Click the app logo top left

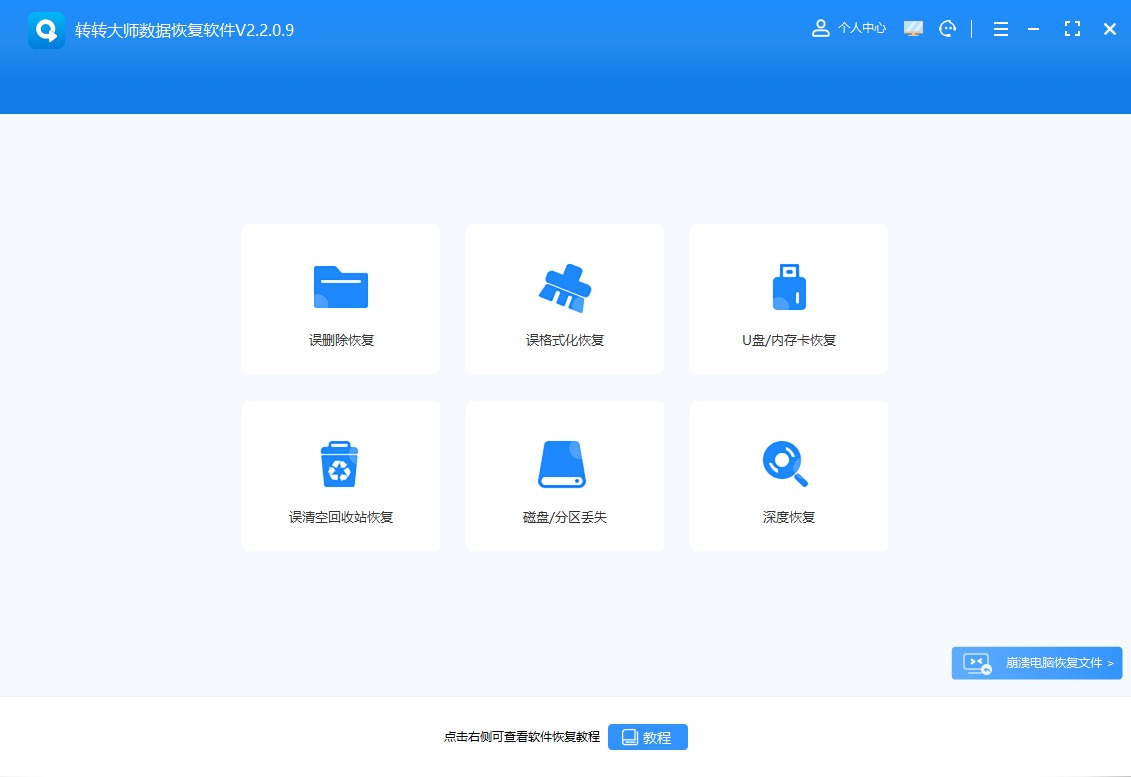45,28
